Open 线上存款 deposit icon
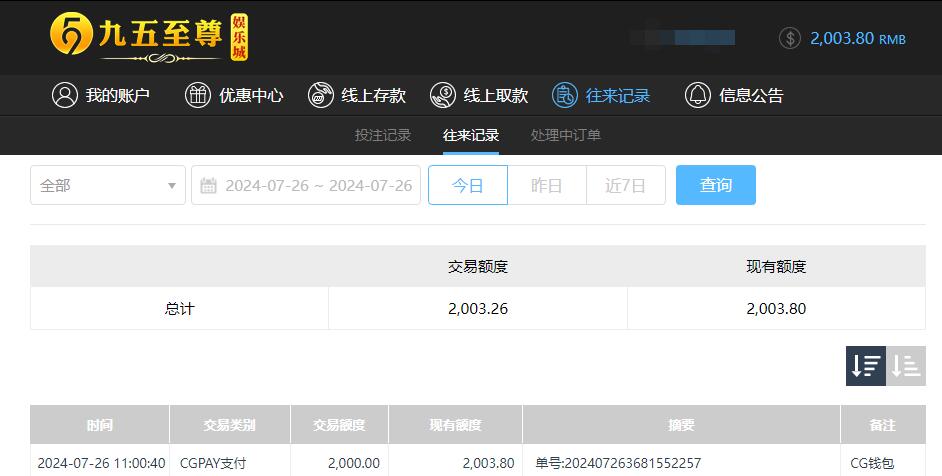 tap(321, 95)
